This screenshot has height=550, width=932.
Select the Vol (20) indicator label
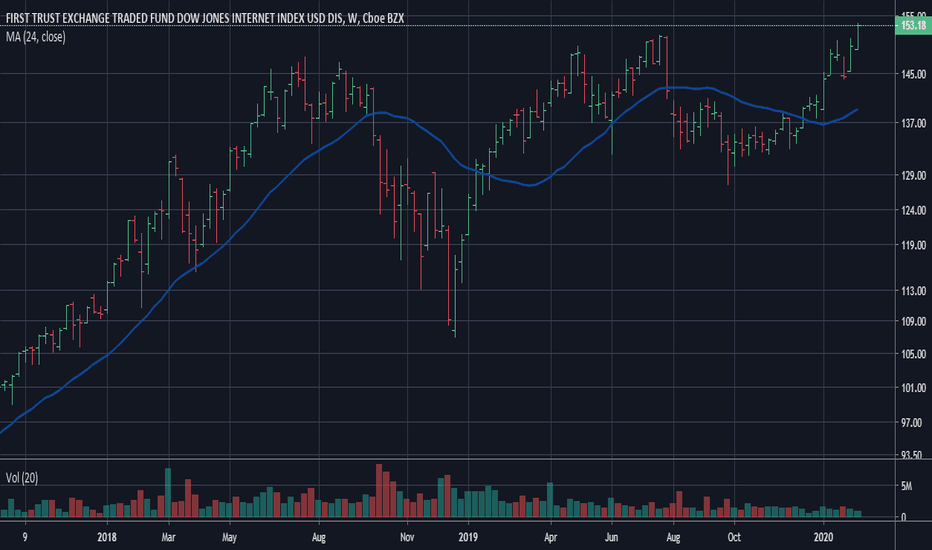click(x=22, y=478)
